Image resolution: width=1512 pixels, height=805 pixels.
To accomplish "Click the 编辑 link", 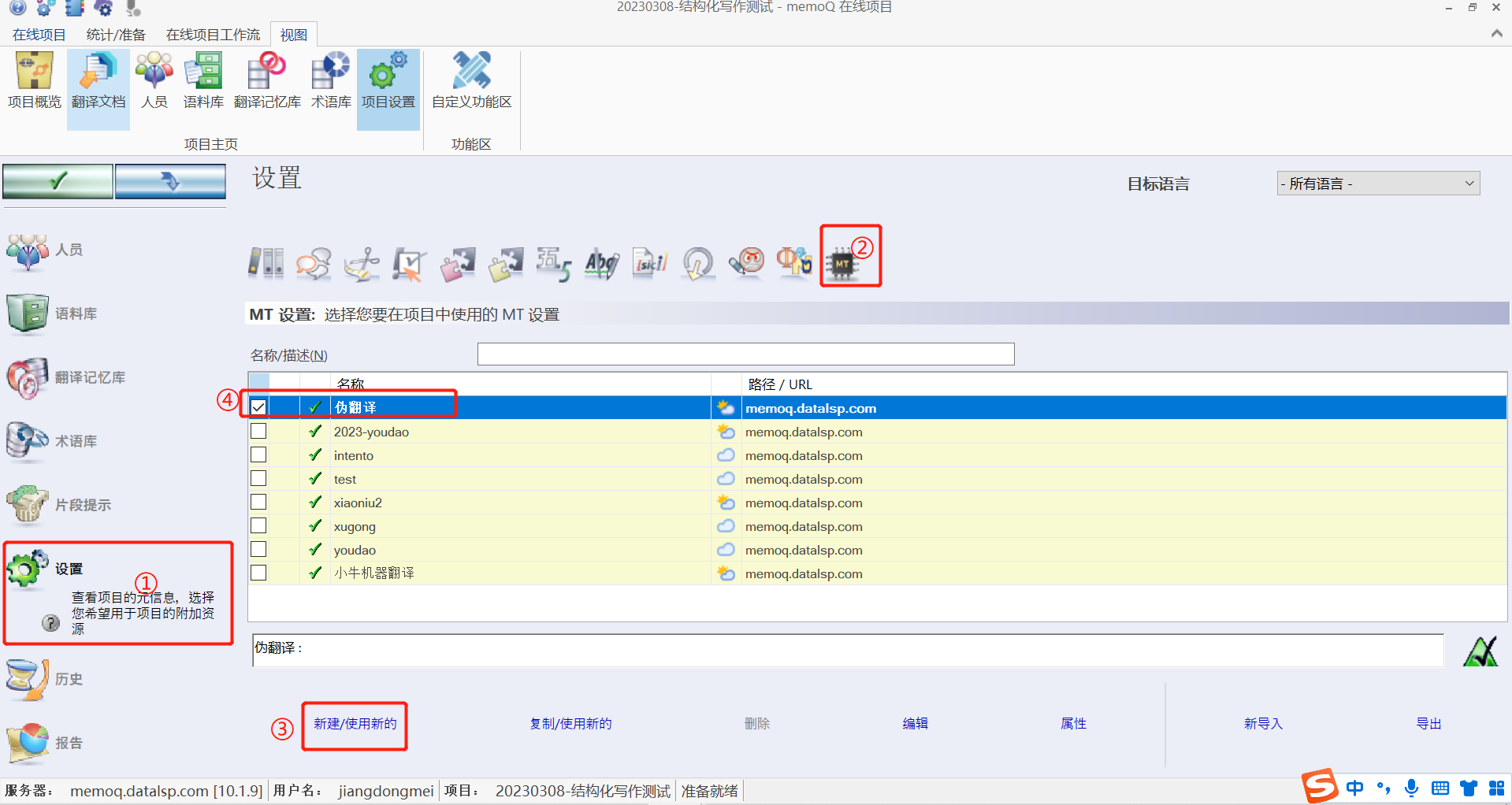I will pyautogui.click(x=916, y=724).
